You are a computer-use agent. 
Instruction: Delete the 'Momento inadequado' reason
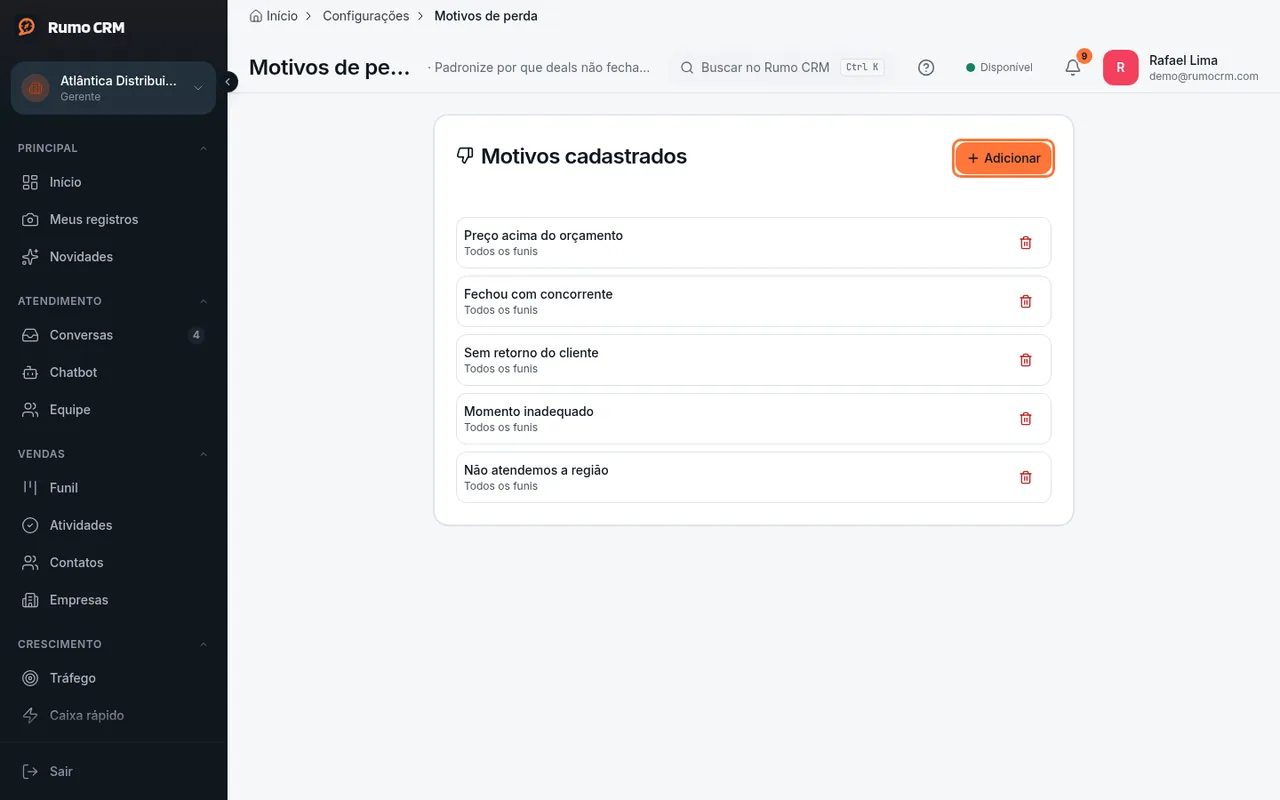pos(1025,419)
